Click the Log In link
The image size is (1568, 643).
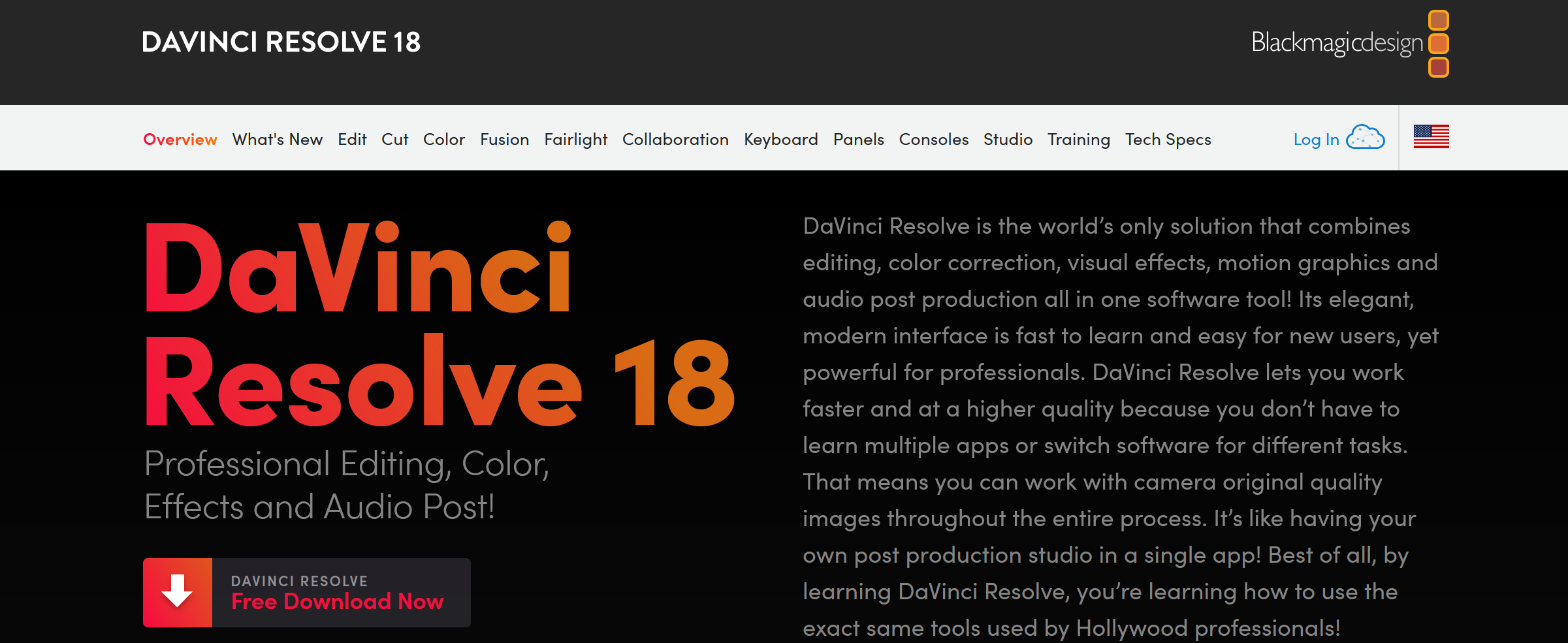pyautogui.click(x=1317, y=139)
